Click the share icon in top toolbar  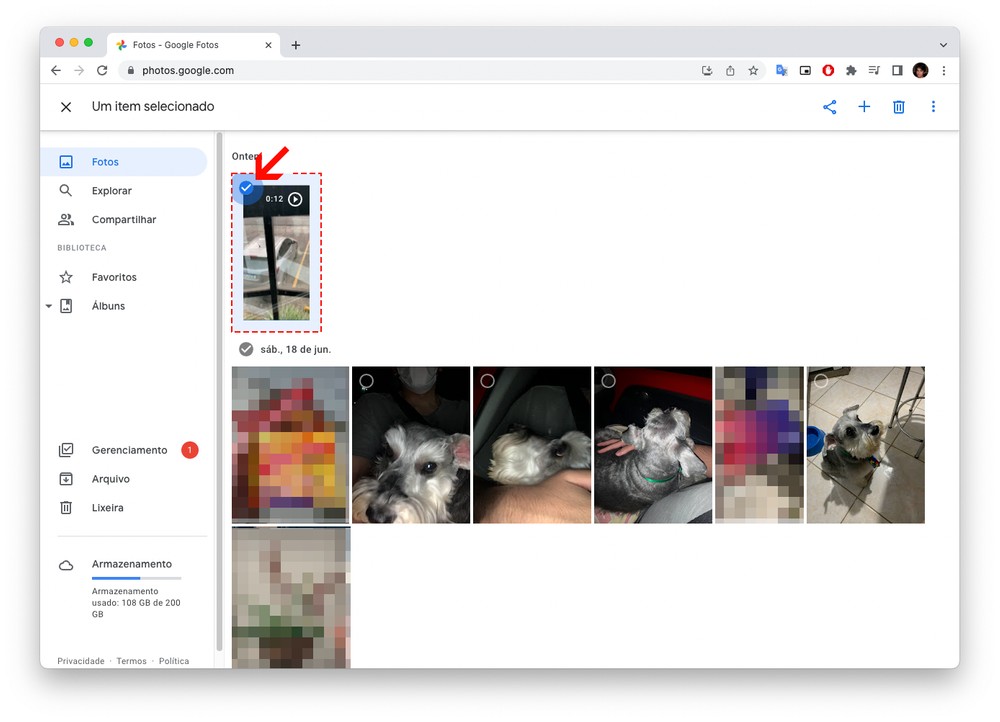[829, 107]
